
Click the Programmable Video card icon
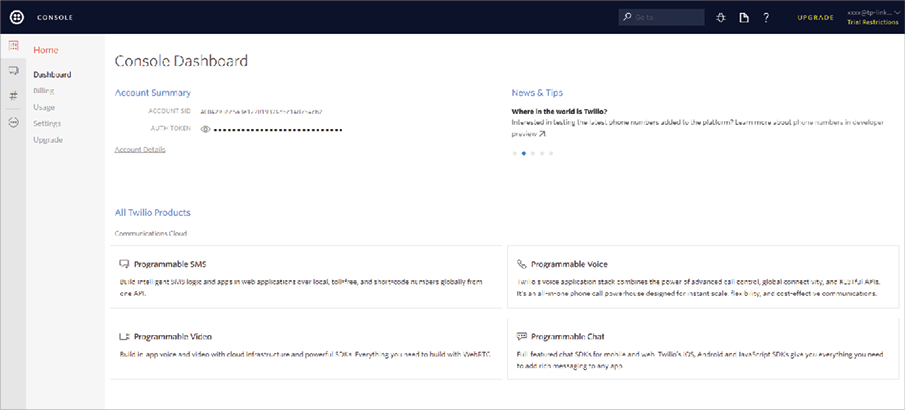tap(124, 336)
